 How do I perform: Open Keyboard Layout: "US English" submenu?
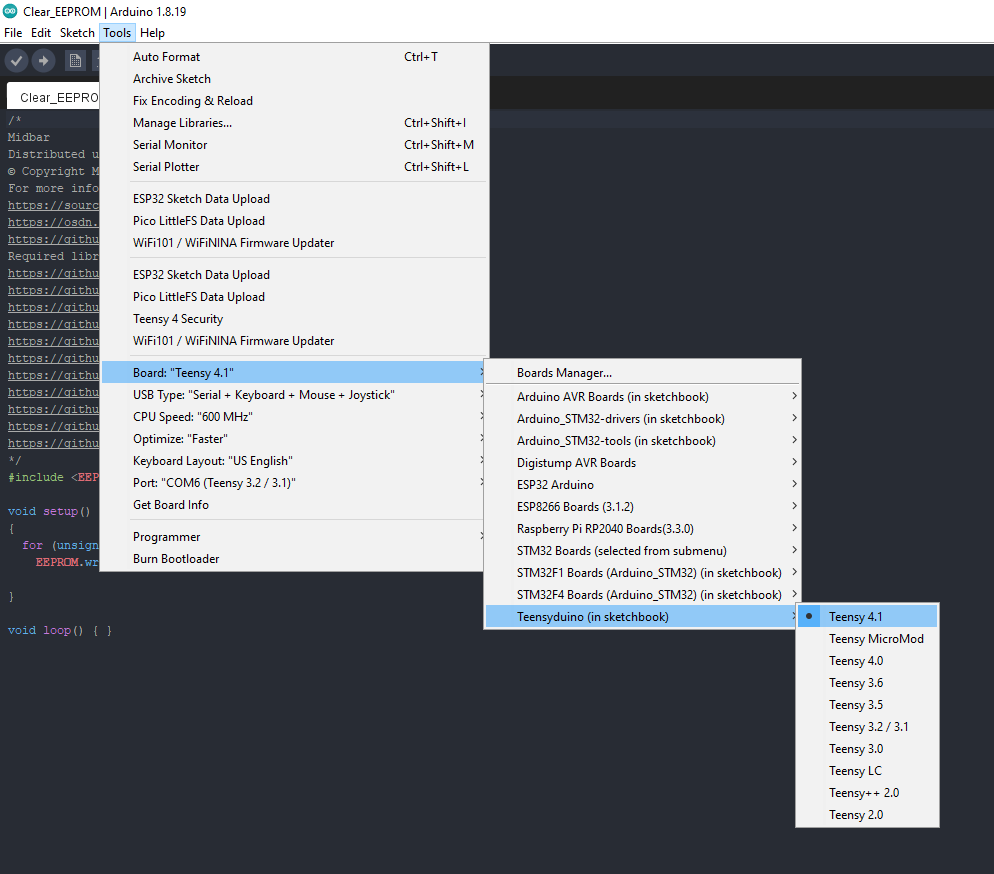coord(295,461)
